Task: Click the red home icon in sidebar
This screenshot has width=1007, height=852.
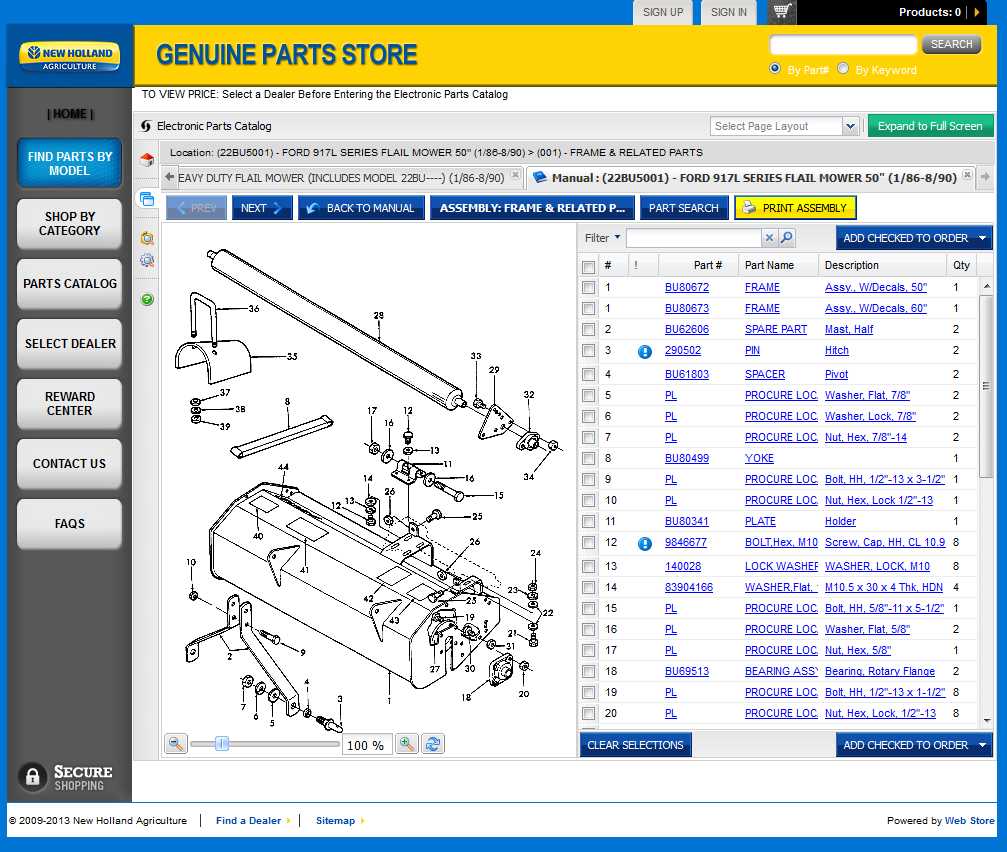Action: click(147, 160)
